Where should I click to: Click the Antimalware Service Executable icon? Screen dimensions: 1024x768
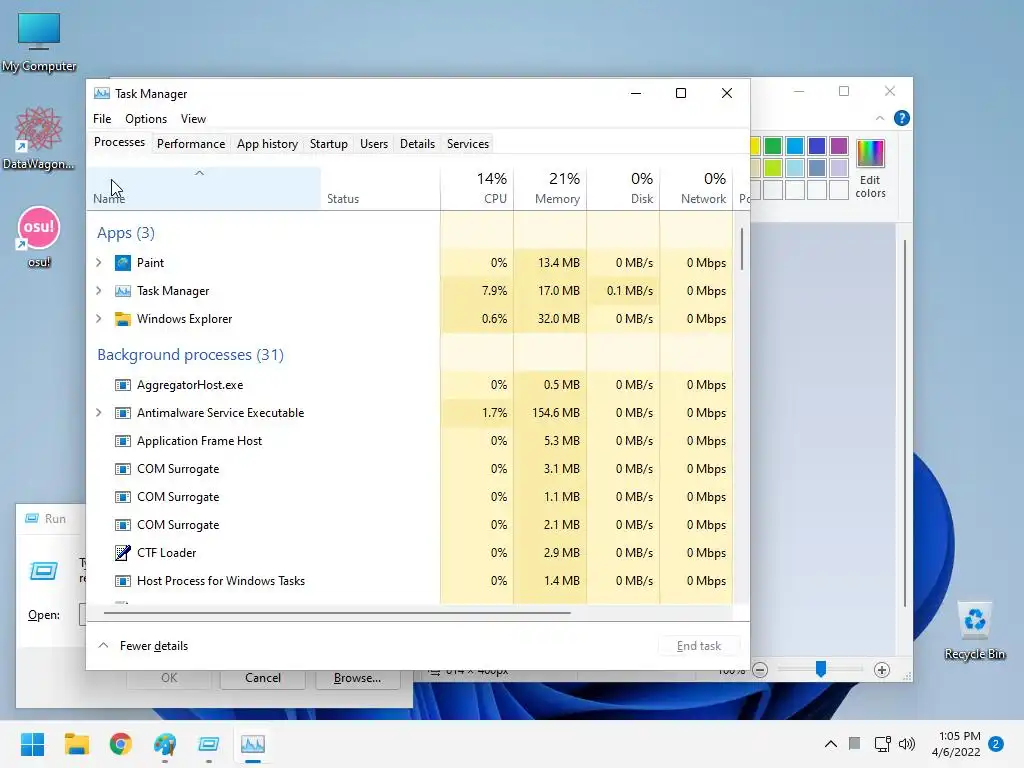(x=123, y=413)
